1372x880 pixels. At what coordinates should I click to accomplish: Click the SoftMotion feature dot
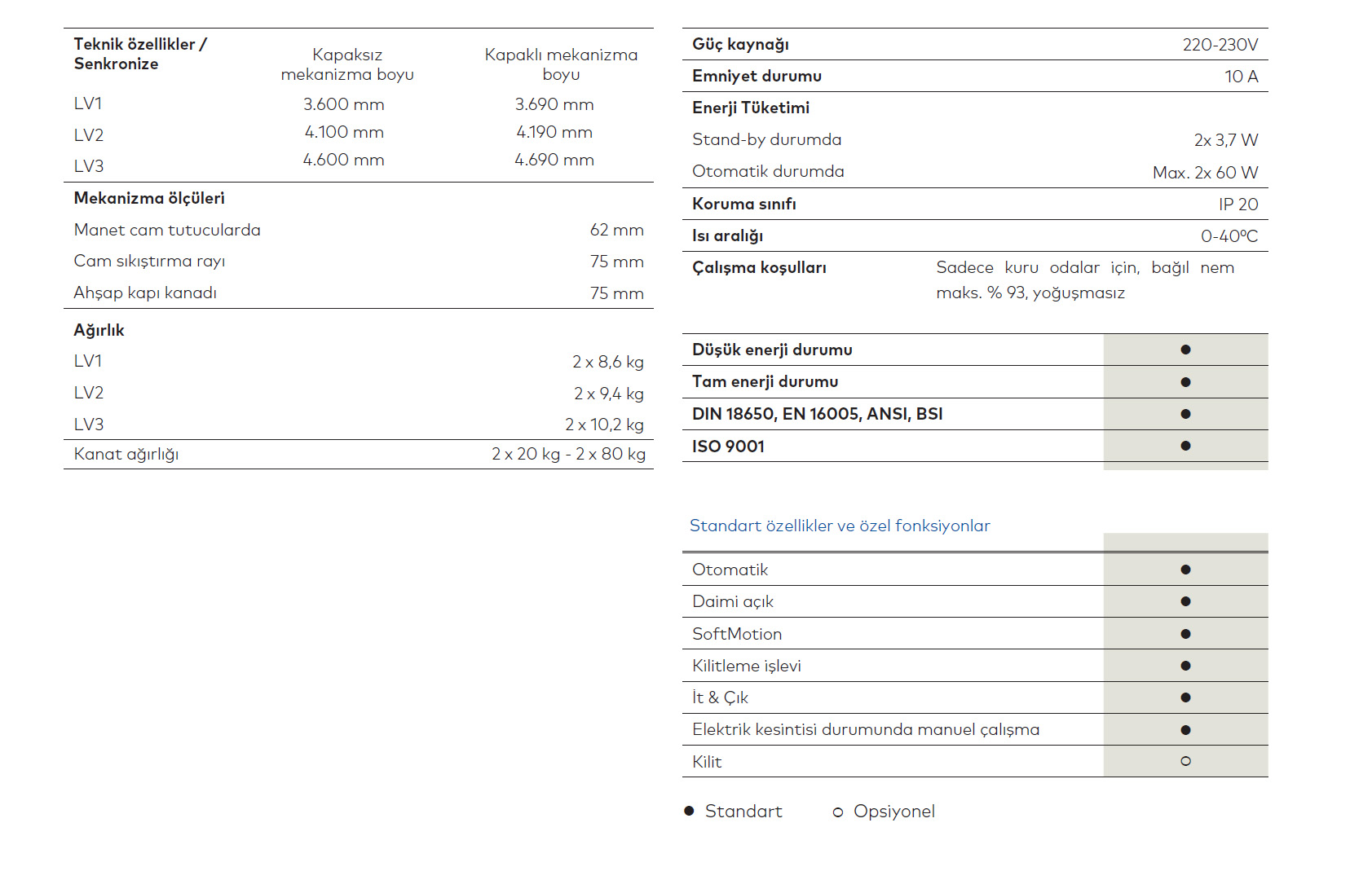(x=1185, y=634)
